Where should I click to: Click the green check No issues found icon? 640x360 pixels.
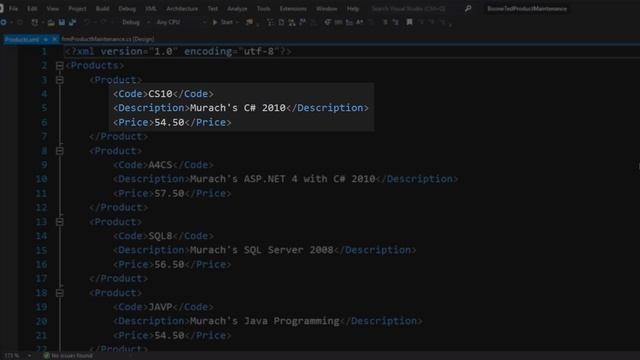[46, 356]
